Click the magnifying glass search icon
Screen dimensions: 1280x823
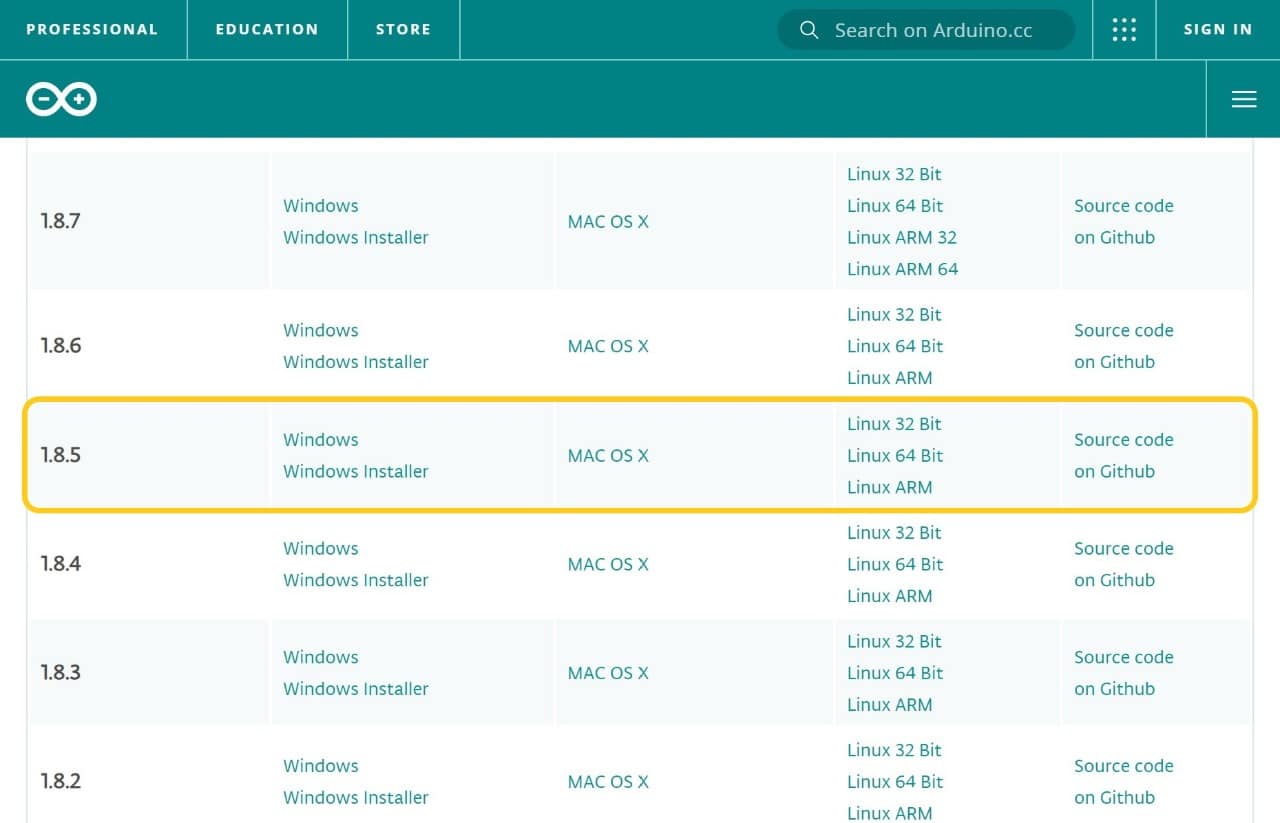coord(809,30)
